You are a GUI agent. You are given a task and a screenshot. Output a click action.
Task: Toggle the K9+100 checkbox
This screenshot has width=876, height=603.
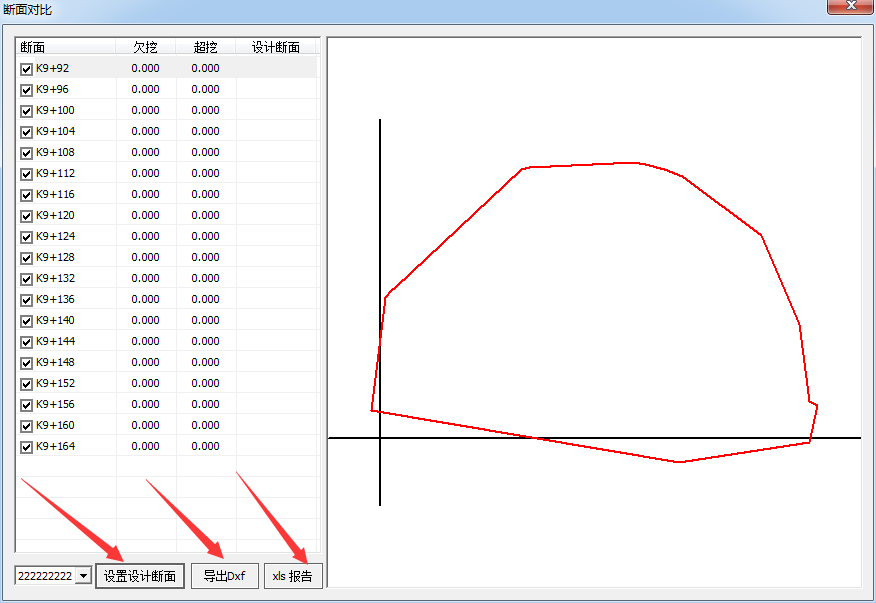point(27,111)
